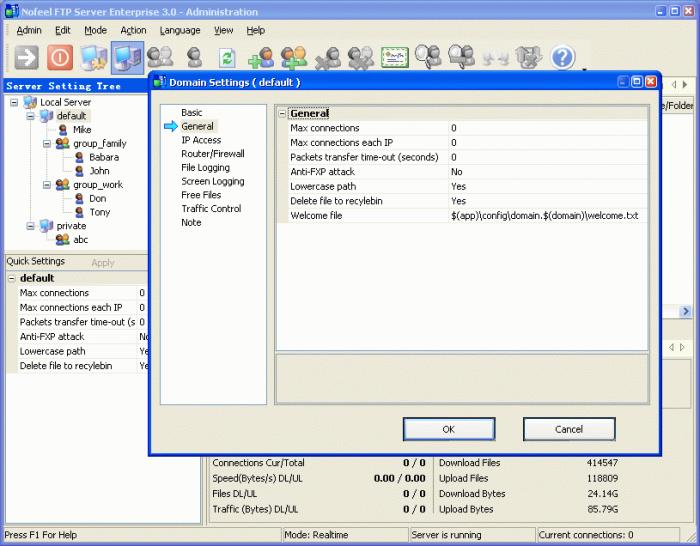700x546 pixels.
Task: Click the green refresh document icon
Action: [227, 58]
